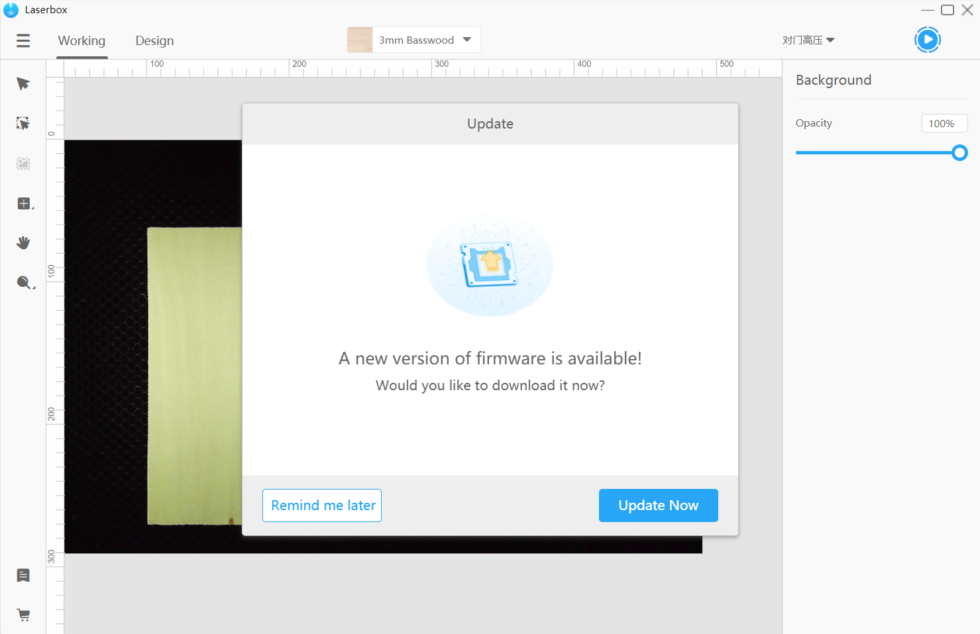980x634 pixels.
Task: Click the basswood material thumbnail
Action: (360, 40)
